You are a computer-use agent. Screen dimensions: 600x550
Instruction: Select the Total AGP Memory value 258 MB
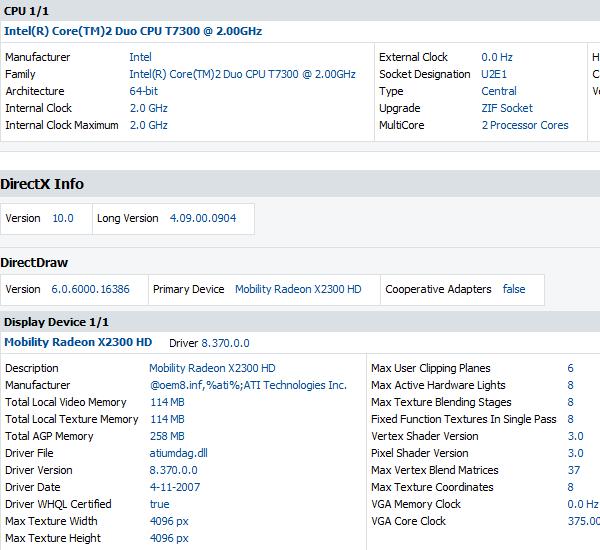pos(167,436)
